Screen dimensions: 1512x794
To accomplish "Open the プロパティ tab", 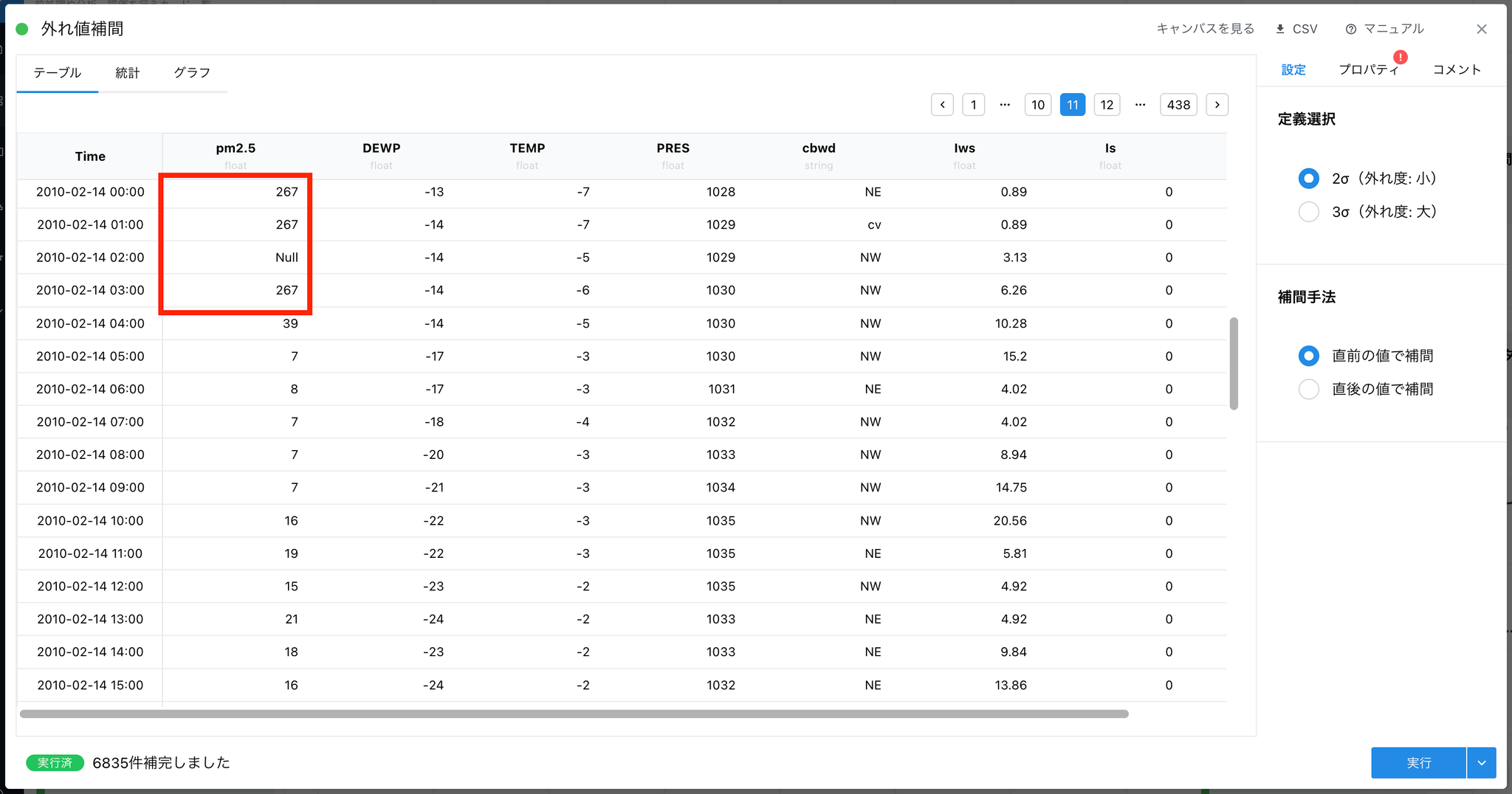I will 1368,69.
